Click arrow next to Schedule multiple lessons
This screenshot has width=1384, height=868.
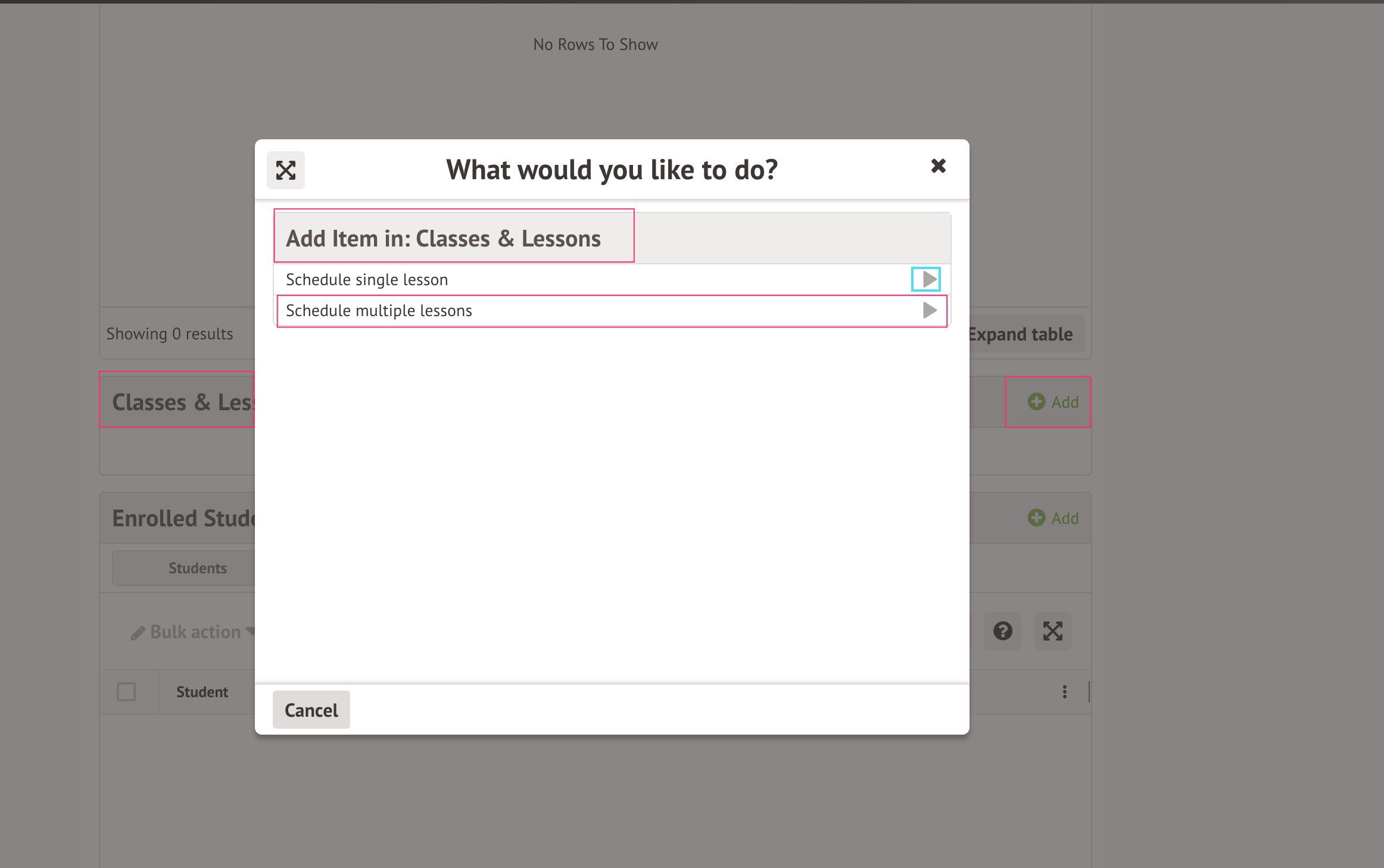929,310
